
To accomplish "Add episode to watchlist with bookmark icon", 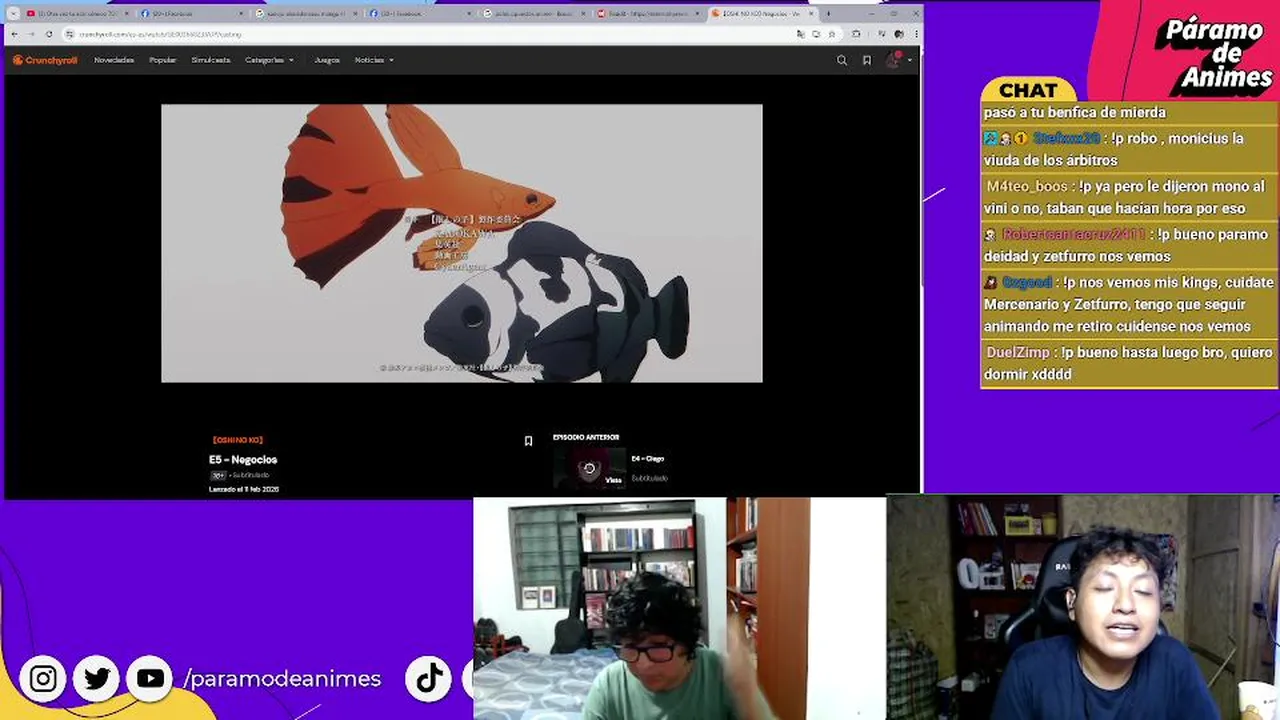I will coord(528,441).
